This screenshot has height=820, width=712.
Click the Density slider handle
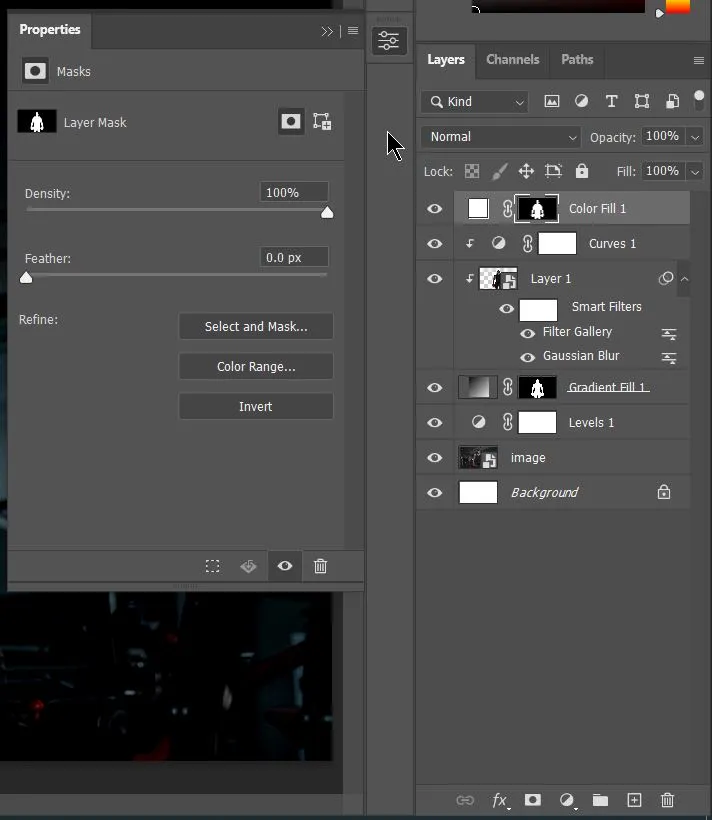click(327, 212)
